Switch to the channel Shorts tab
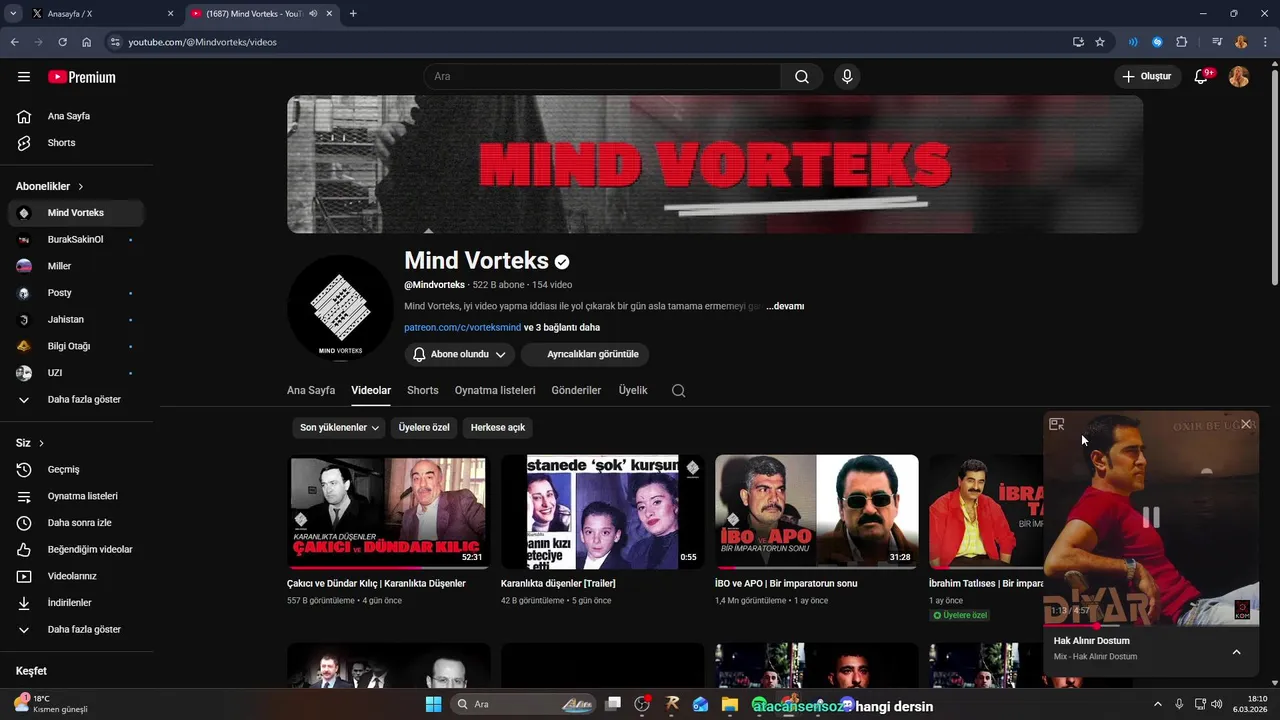This screenshot has width=1280, height=720. (x=423, y=391)
